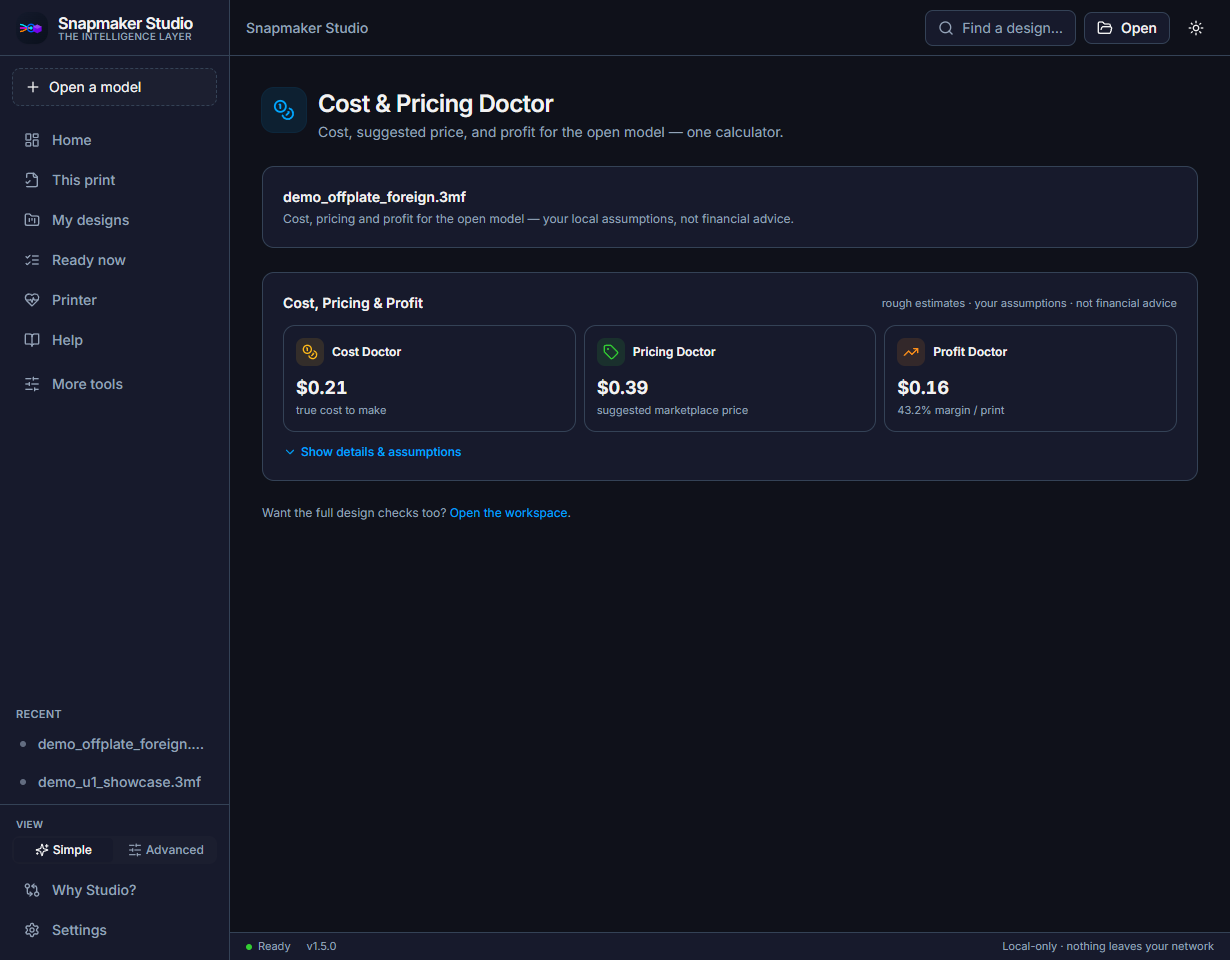Click the Profit Doctor trend icon
The height and width of the screenshot is (960, 1230).
911,352
